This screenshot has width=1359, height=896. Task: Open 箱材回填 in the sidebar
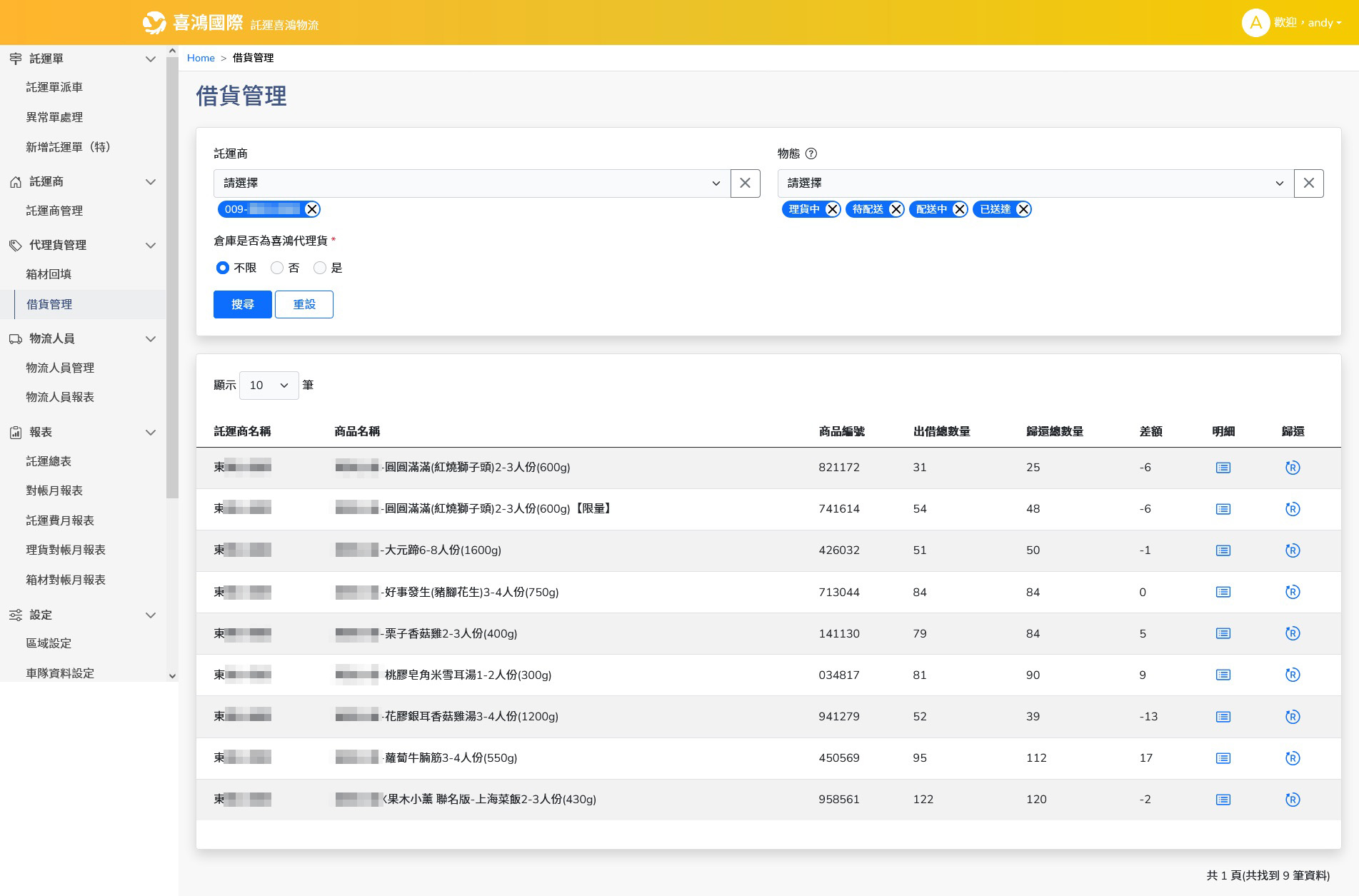click(x=49, y=274)
